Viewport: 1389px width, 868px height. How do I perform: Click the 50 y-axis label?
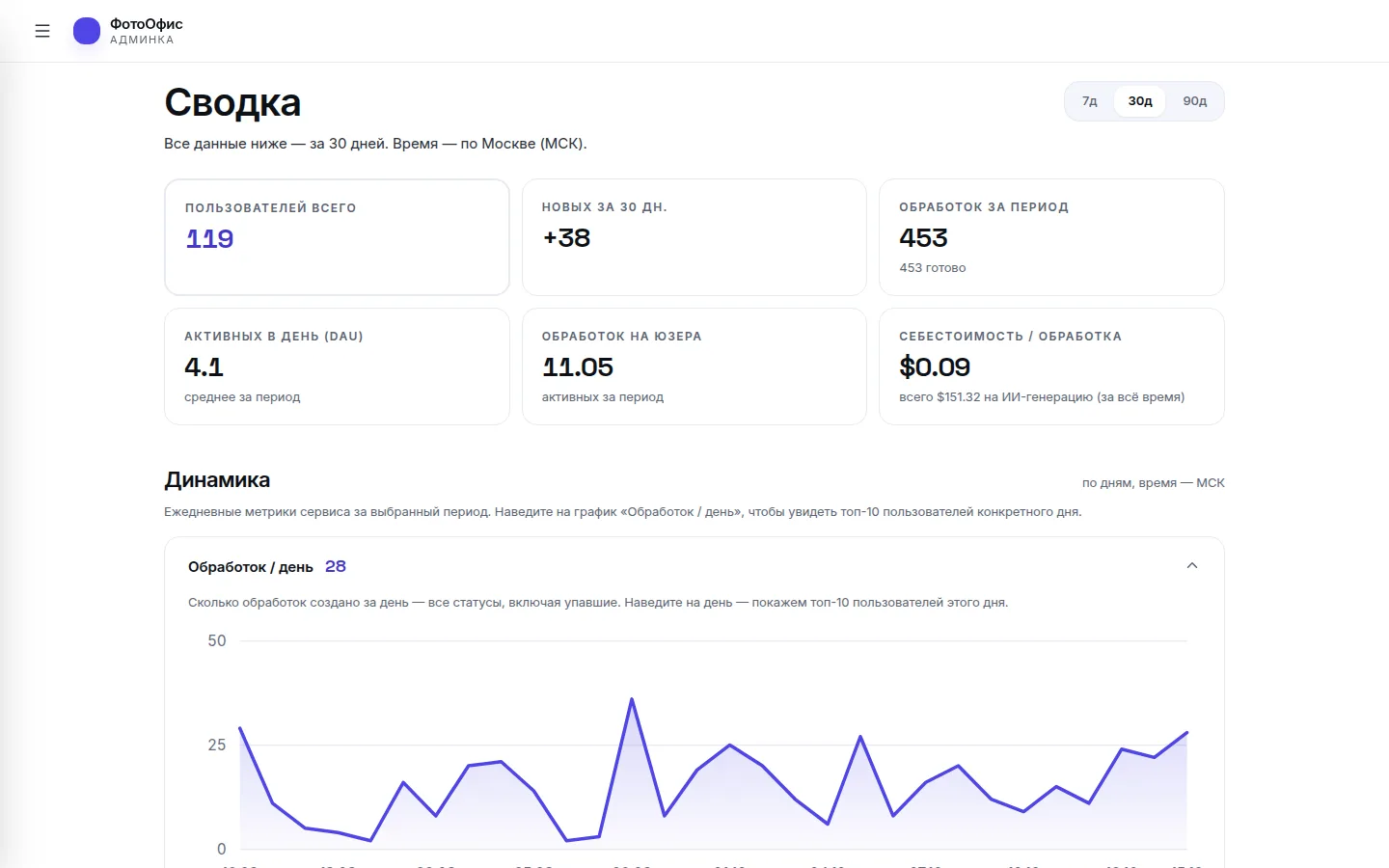pyautogui.click(x=217, y=641)
